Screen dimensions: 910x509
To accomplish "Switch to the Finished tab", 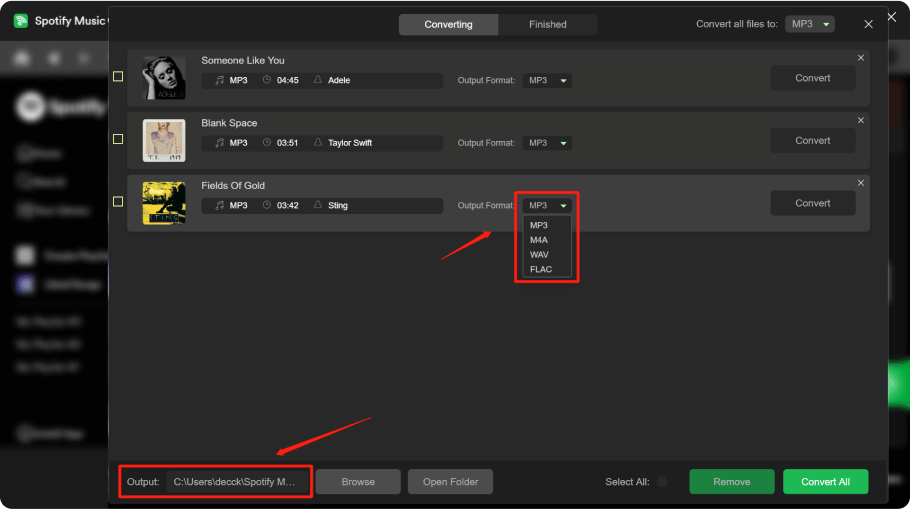I will [547, 24].
